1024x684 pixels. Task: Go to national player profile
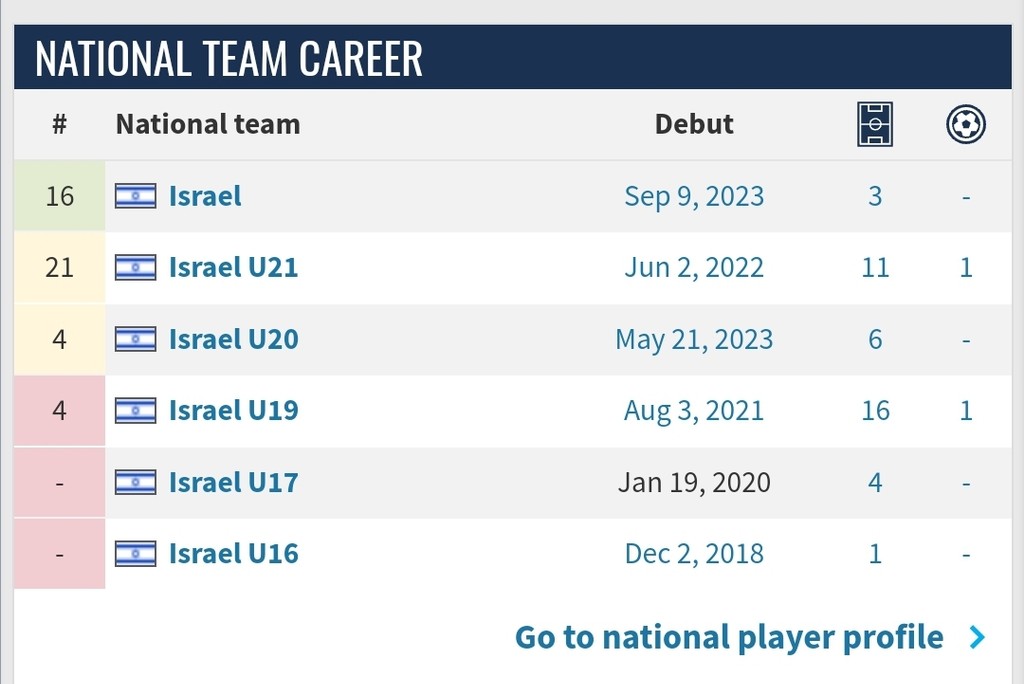coord(729,637)
